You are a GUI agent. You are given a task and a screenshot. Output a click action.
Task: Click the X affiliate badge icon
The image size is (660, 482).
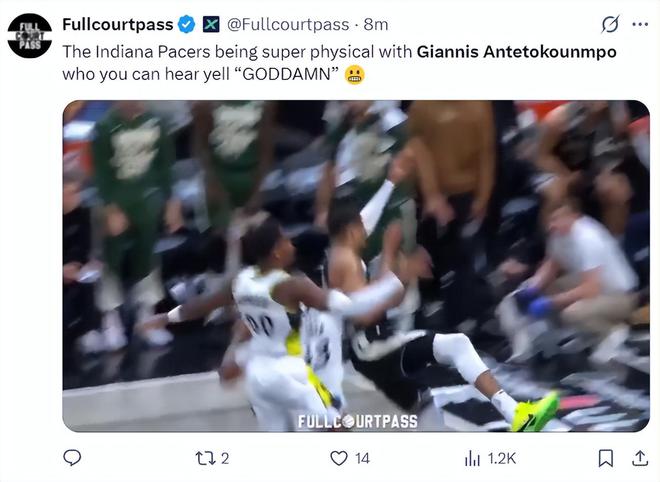[211, 24]
